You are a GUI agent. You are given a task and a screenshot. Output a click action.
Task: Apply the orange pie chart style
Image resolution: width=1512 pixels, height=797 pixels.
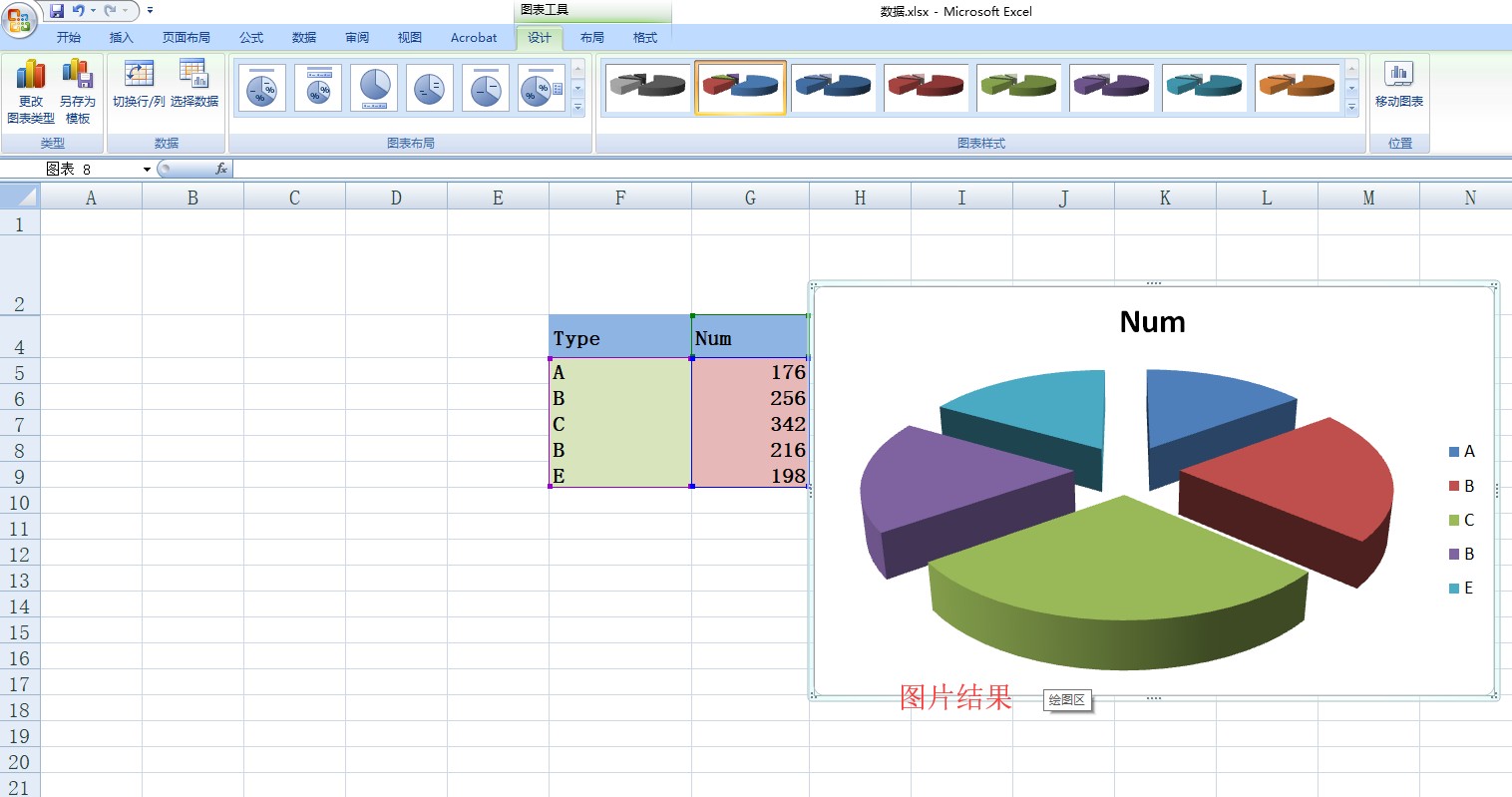1297,88
